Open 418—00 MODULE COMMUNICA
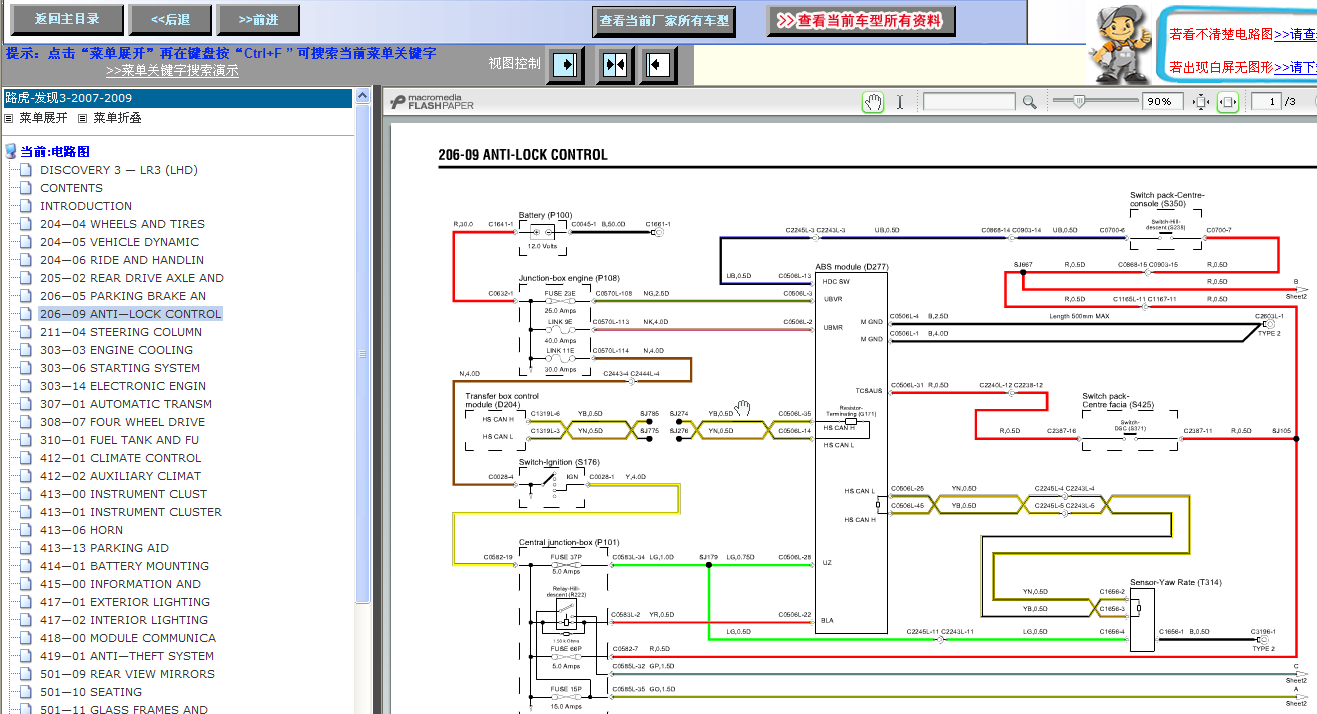The width and height of the screenshot is (1317, 714). pos(128,638)
